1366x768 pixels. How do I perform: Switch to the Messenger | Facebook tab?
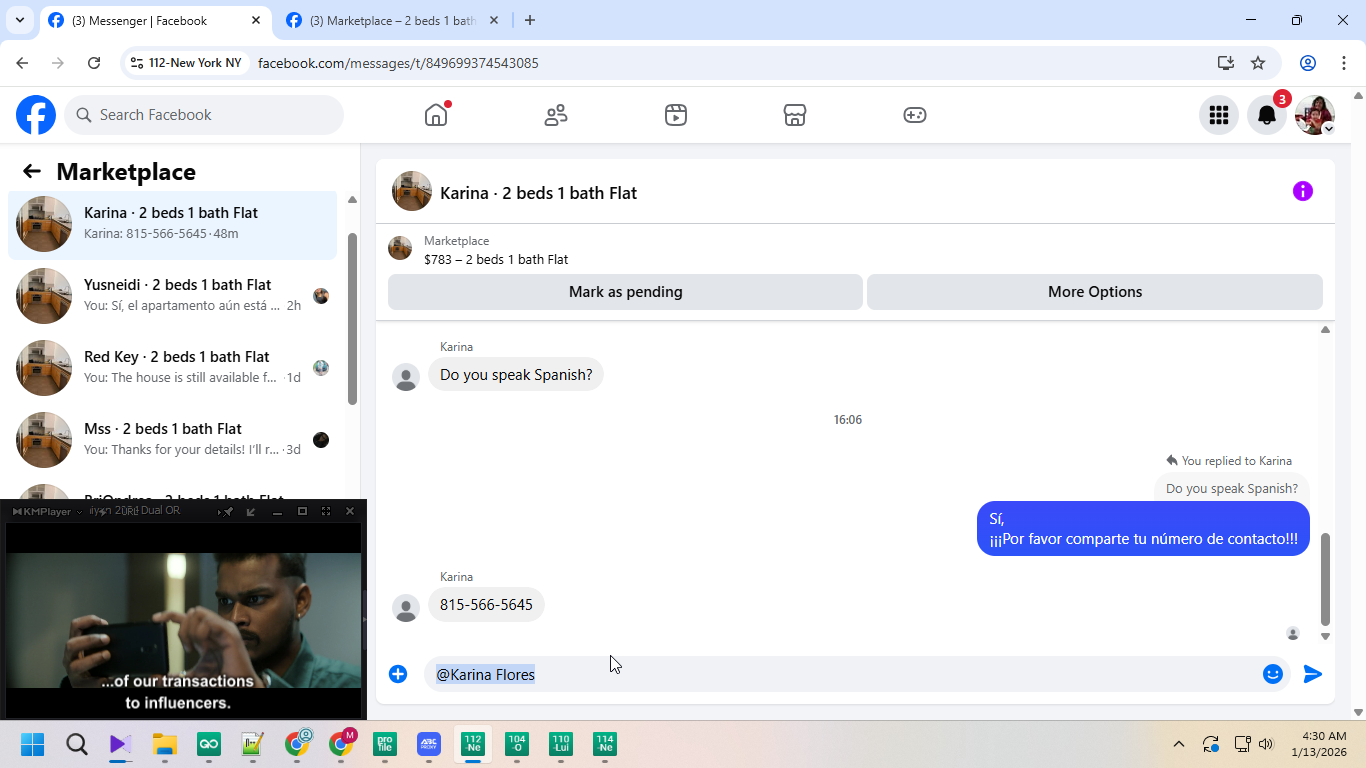[x=155, y=20]
